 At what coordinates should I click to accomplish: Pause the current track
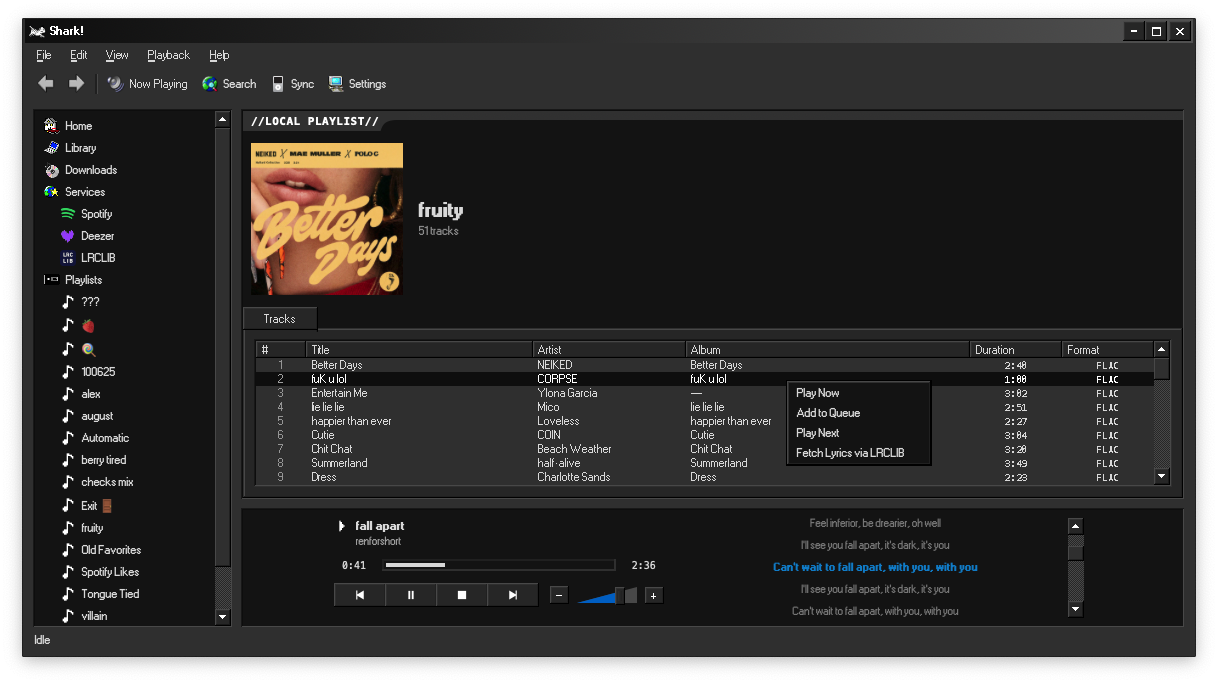point(410,595)
